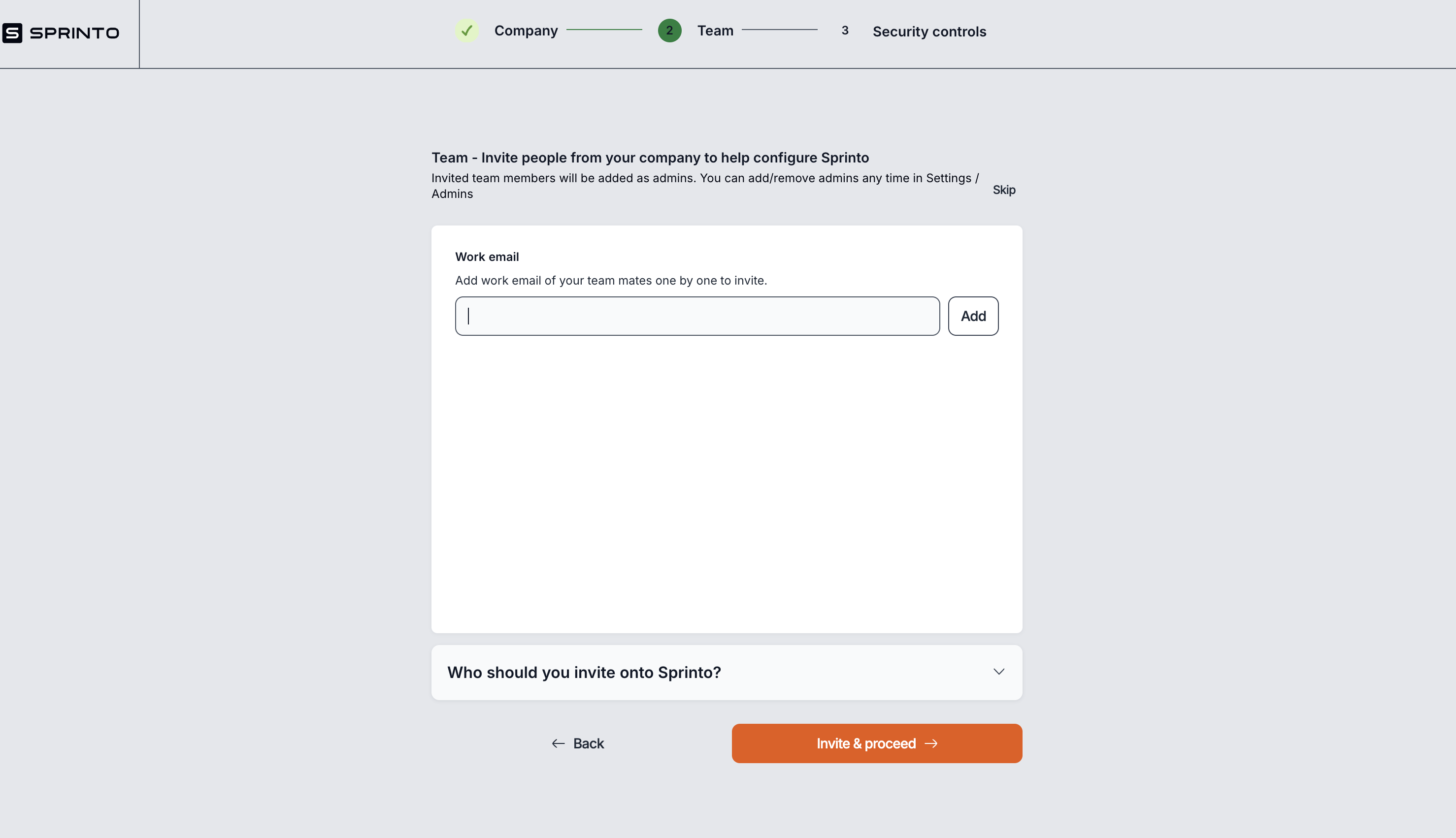The width and height of the screenshot is (1456, 838).
Task: Click the step 3 number indicator
Action: pos(845,31)
